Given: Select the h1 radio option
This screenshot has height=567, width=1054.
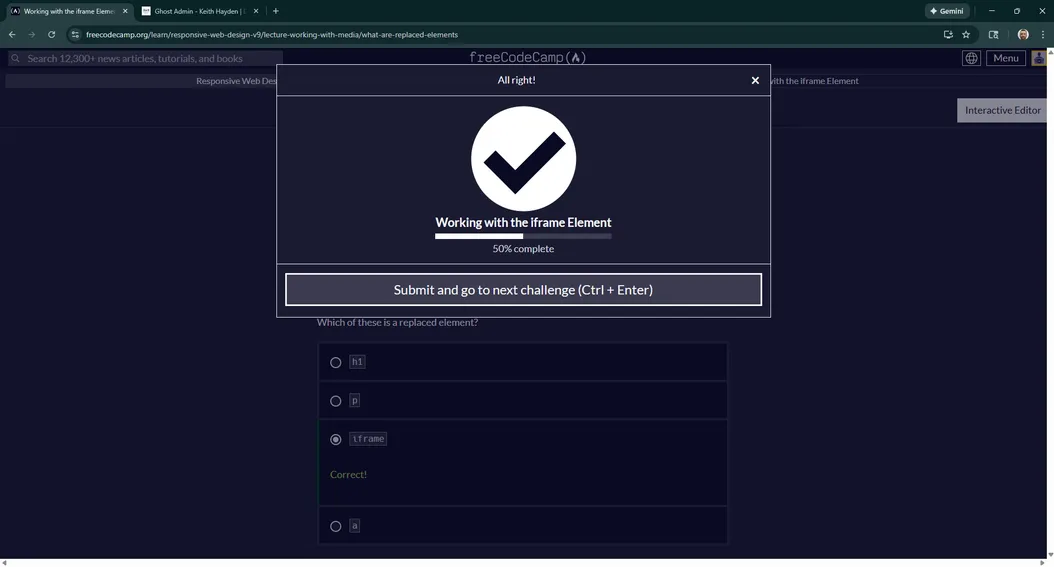Looking at the screenshot, I should 336,362.
